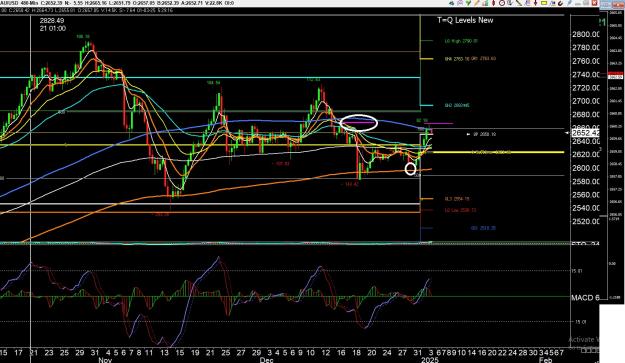Image resolution: width=625 pixels, height=363 pixels.
Task: Click the black swirl icon in toolbar
Action: click(560, 3)
